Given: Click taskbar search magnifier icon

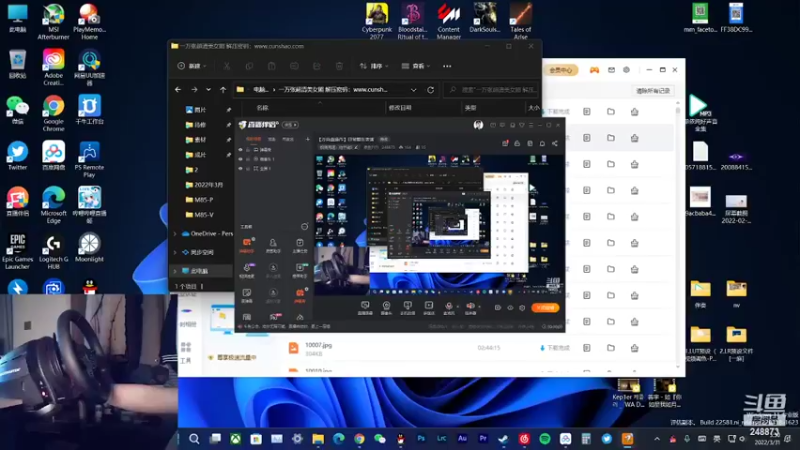Looking at the screenshot, I should (x=194, y=439).
